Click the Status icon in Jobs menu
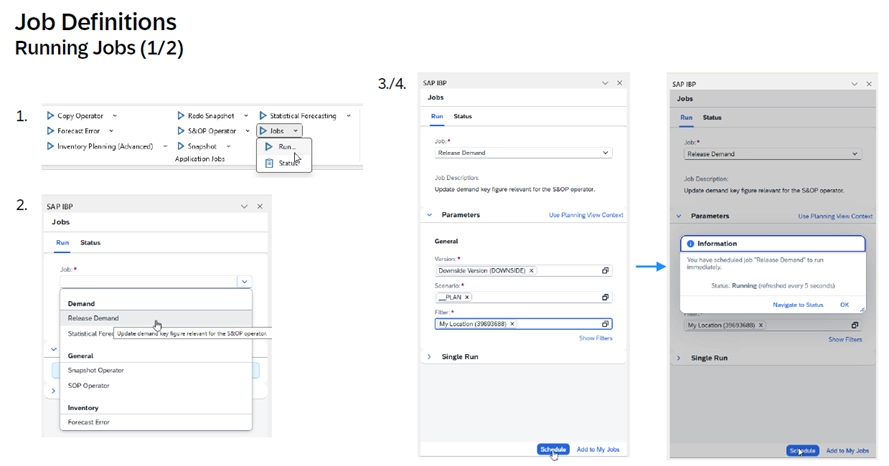889x466 pixels. pyautogui.click(x=269, y=163)
